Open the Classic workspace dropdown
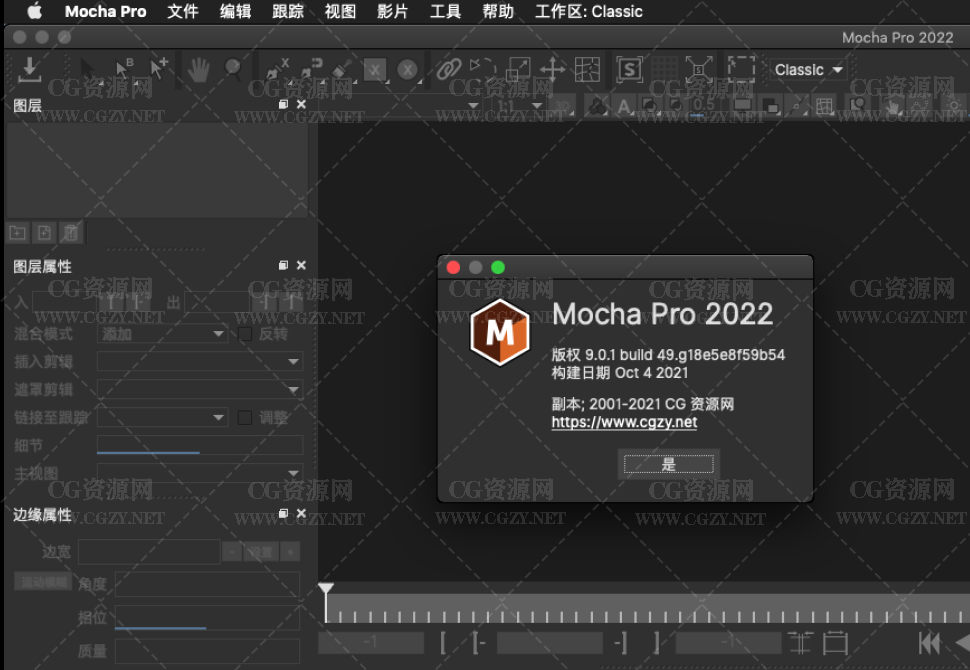This screenshot has height=670, width=970. [x=809, y=70]
